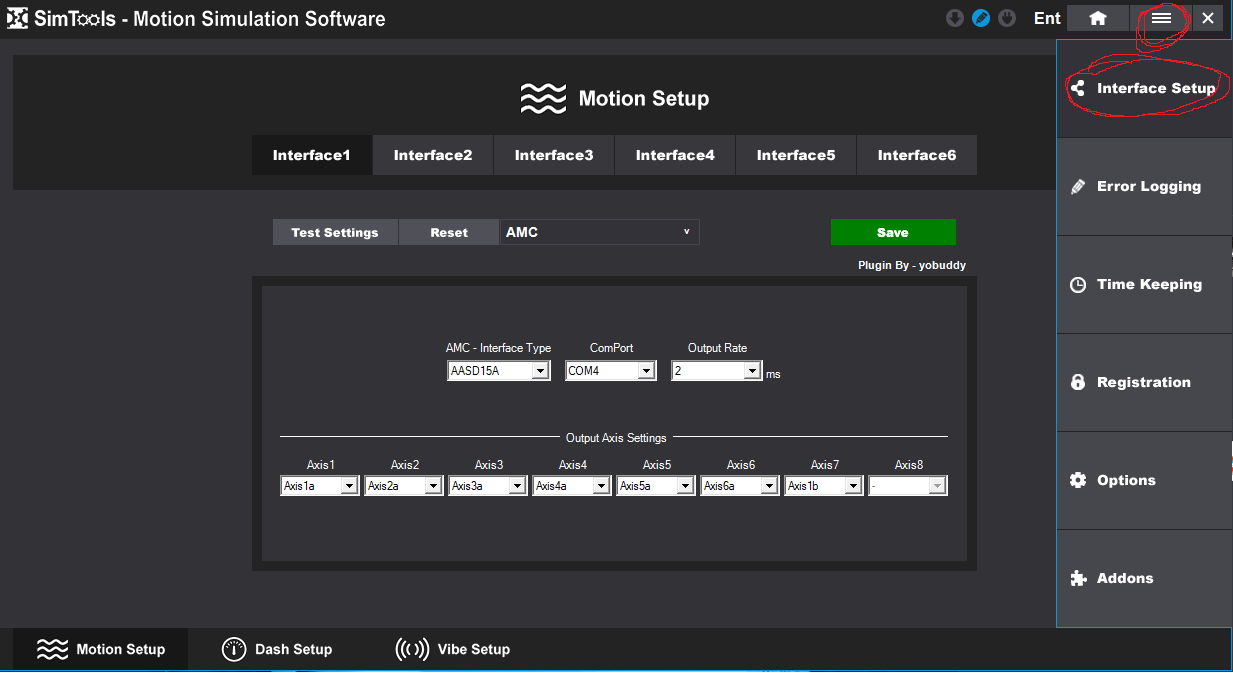Image resolution: width=1233 pixels, height=700 pixels.
Task: Open the ComPort COM4 dropdown
Action: (x=610, y=371)
